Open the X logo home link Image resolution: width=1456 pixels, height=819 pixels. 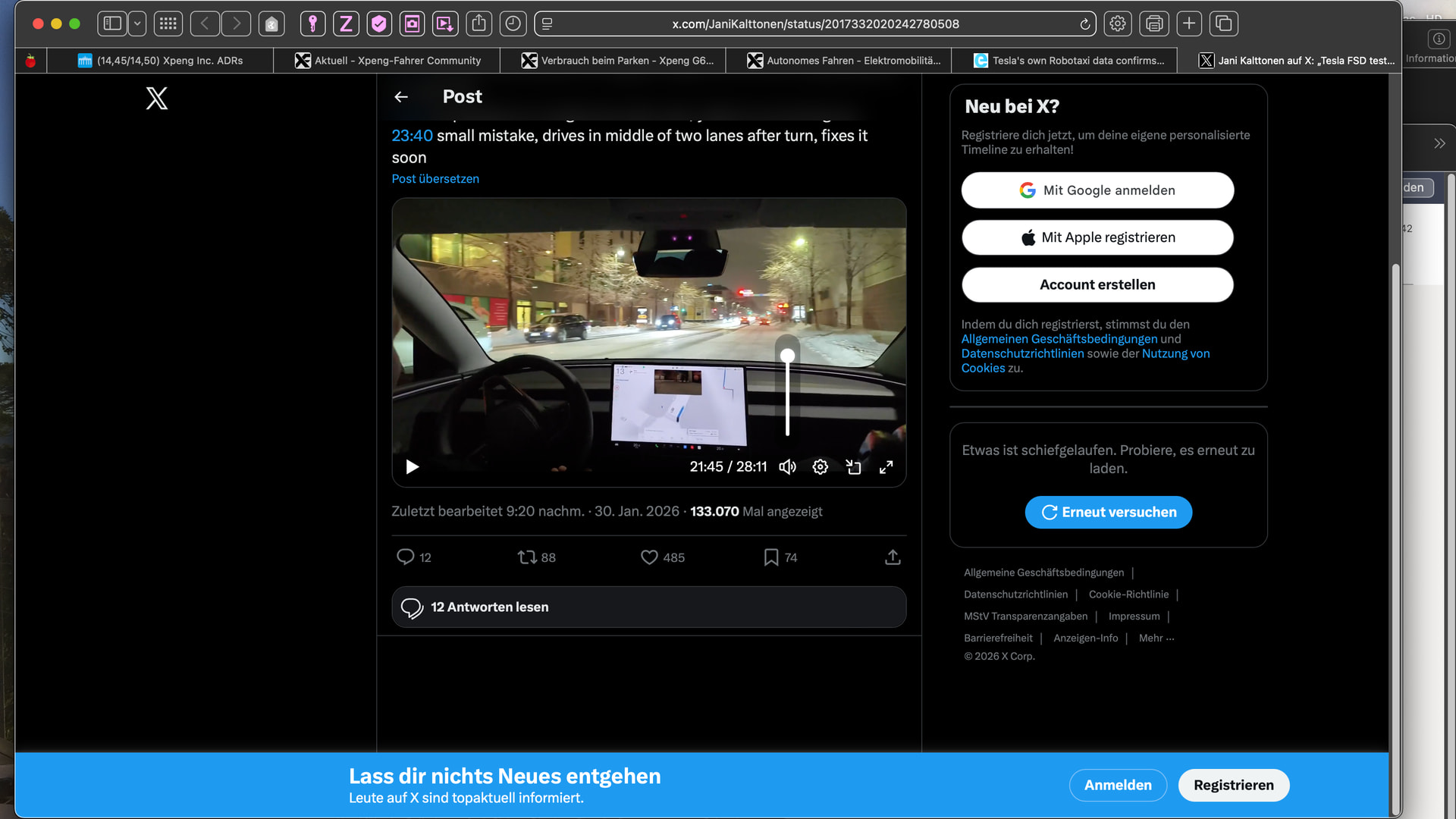click(x=157, y=98)
